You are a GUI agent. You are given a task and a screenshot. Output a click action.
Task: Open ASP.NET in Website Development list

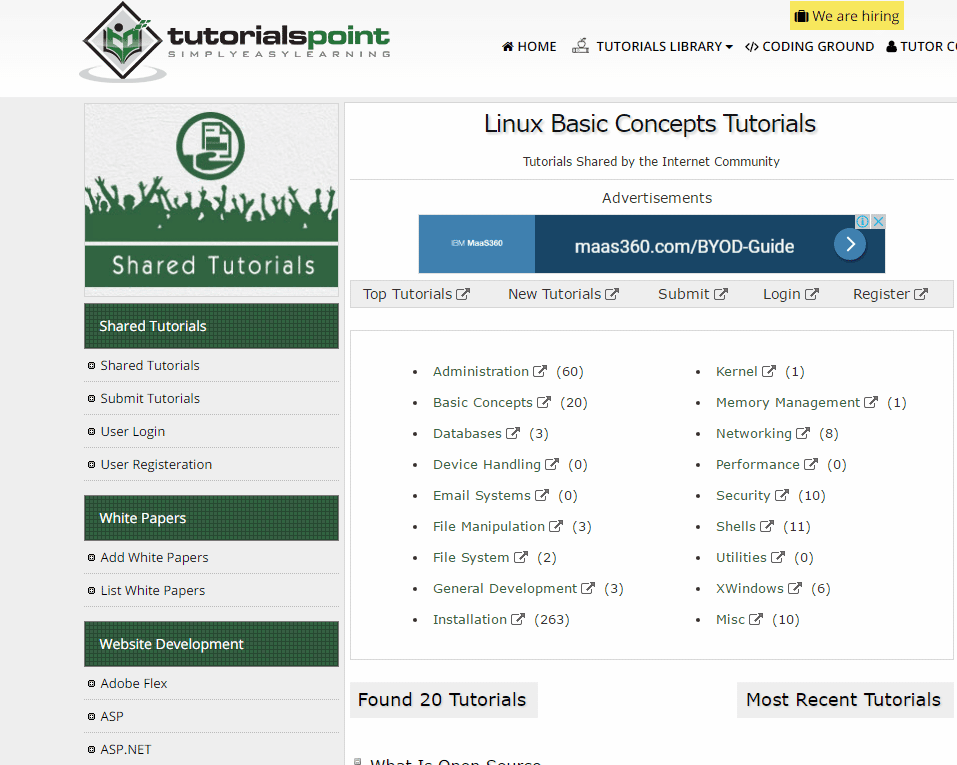[126, 749]
